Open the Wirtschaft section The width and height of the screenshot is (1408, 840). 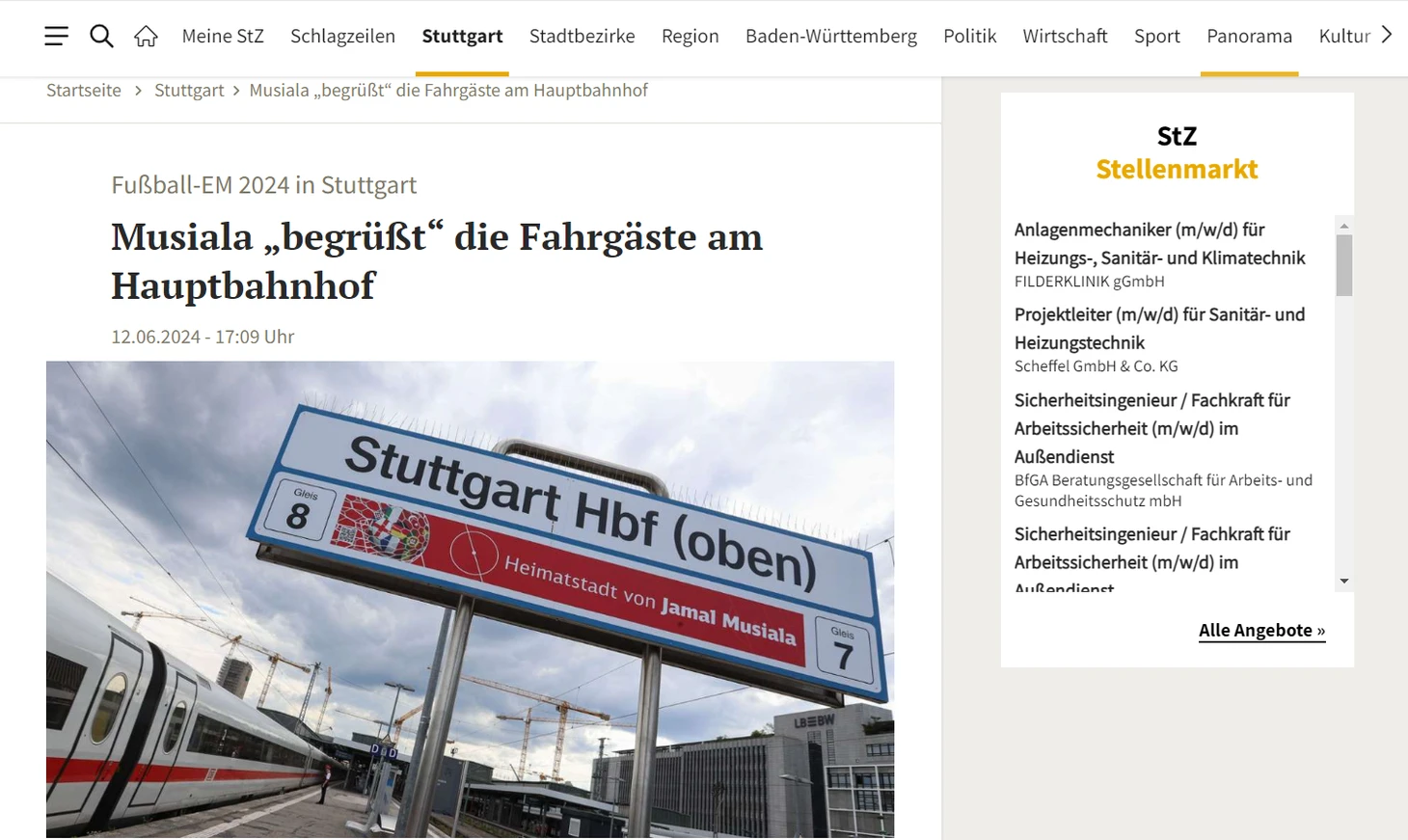(x=1065, y=37)
